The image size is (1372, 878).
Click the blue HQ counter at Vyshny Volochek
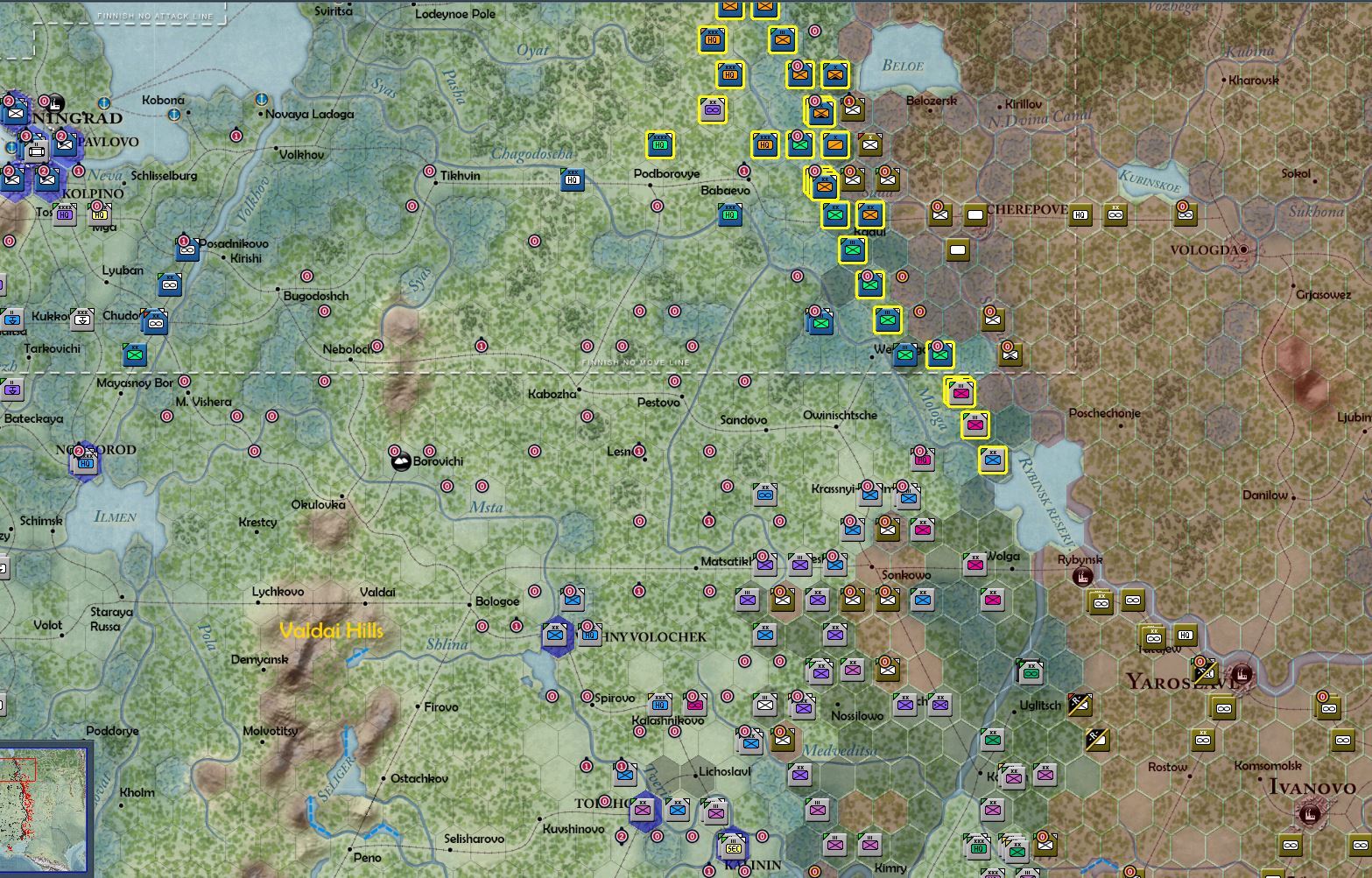(590, 635)
